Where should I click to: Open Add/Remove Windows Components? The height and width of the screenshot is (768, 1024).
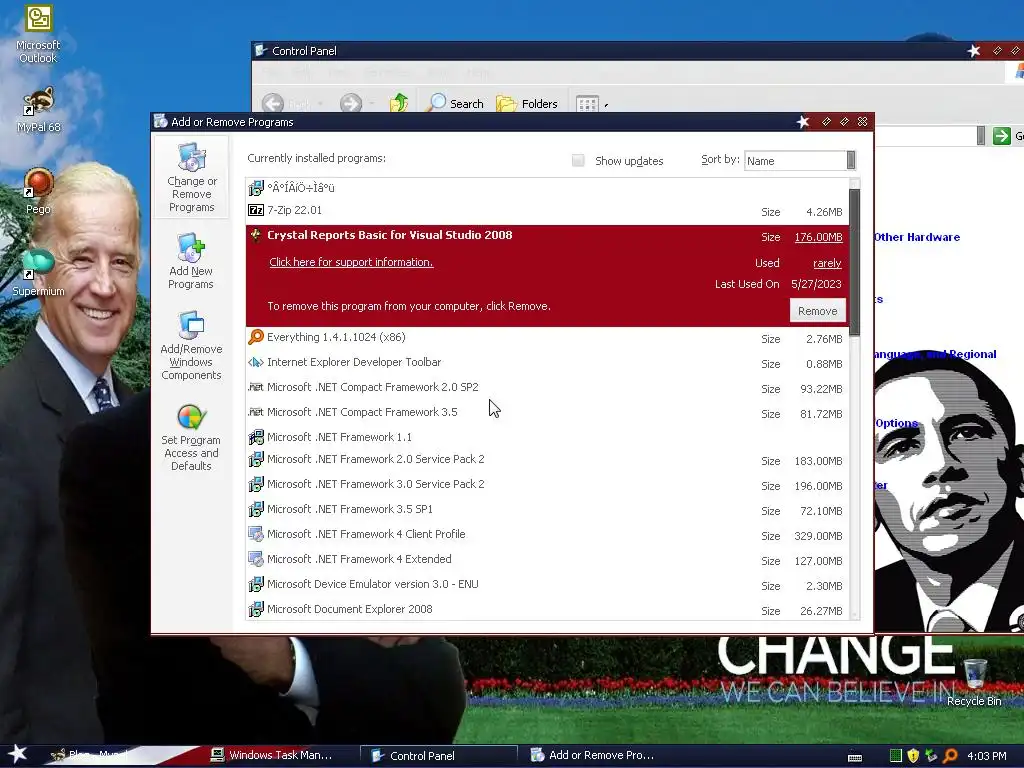[191, 345]
